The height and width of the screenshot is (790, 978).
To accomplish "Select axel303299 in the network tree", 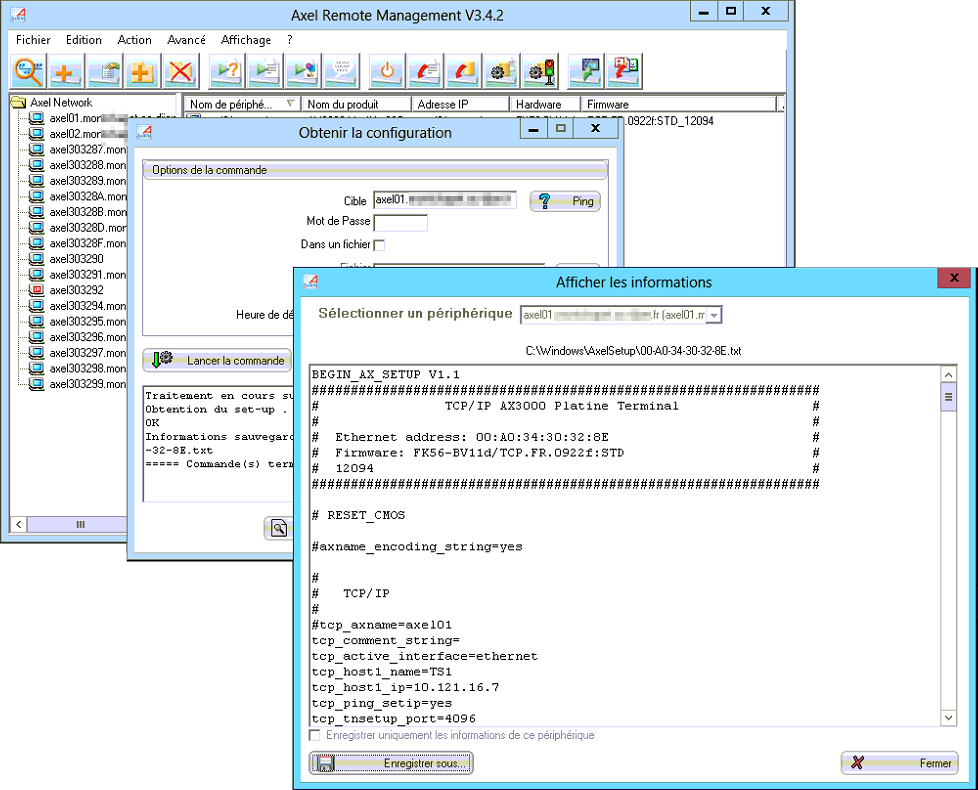I will 87,384.
